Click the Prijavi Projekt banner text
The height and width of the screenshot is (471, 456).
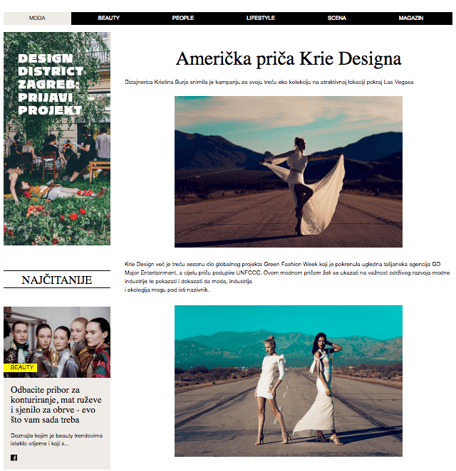click(50, 104)
